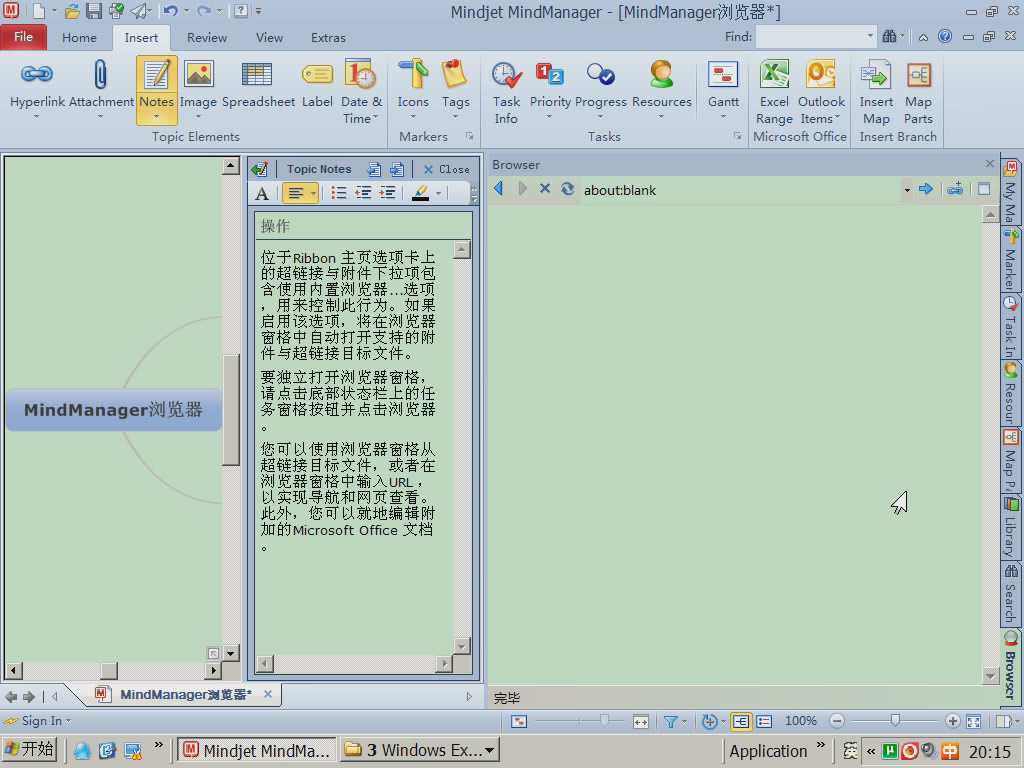Toggle the Notes button in Topic Elements

point(157,89)
